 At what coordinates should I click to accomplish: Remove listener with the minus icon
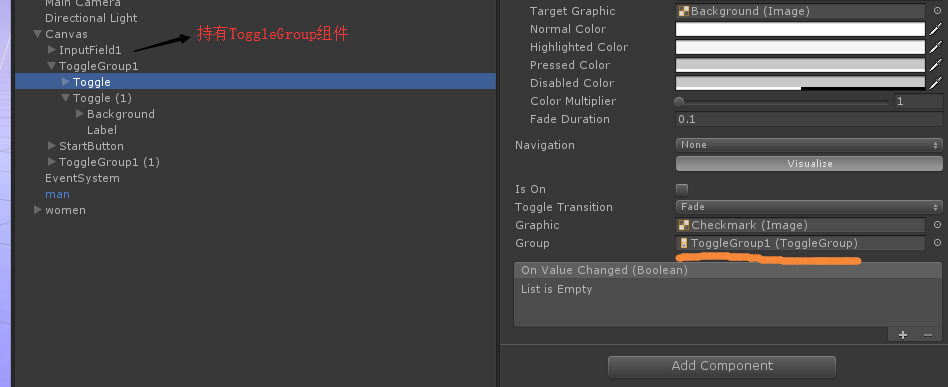pos(928,335)
